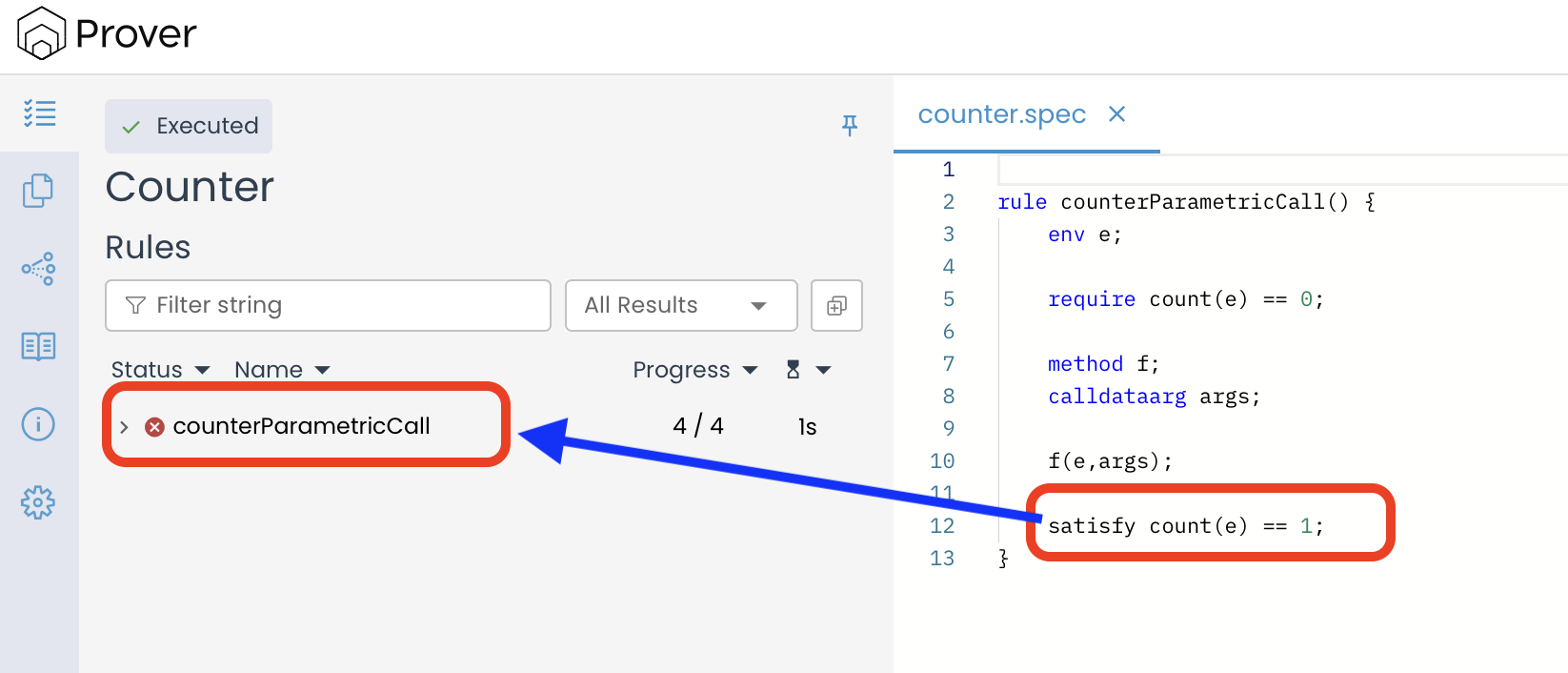Open the call graph sidebar icon
The image size is (1568, 673).
39,269
